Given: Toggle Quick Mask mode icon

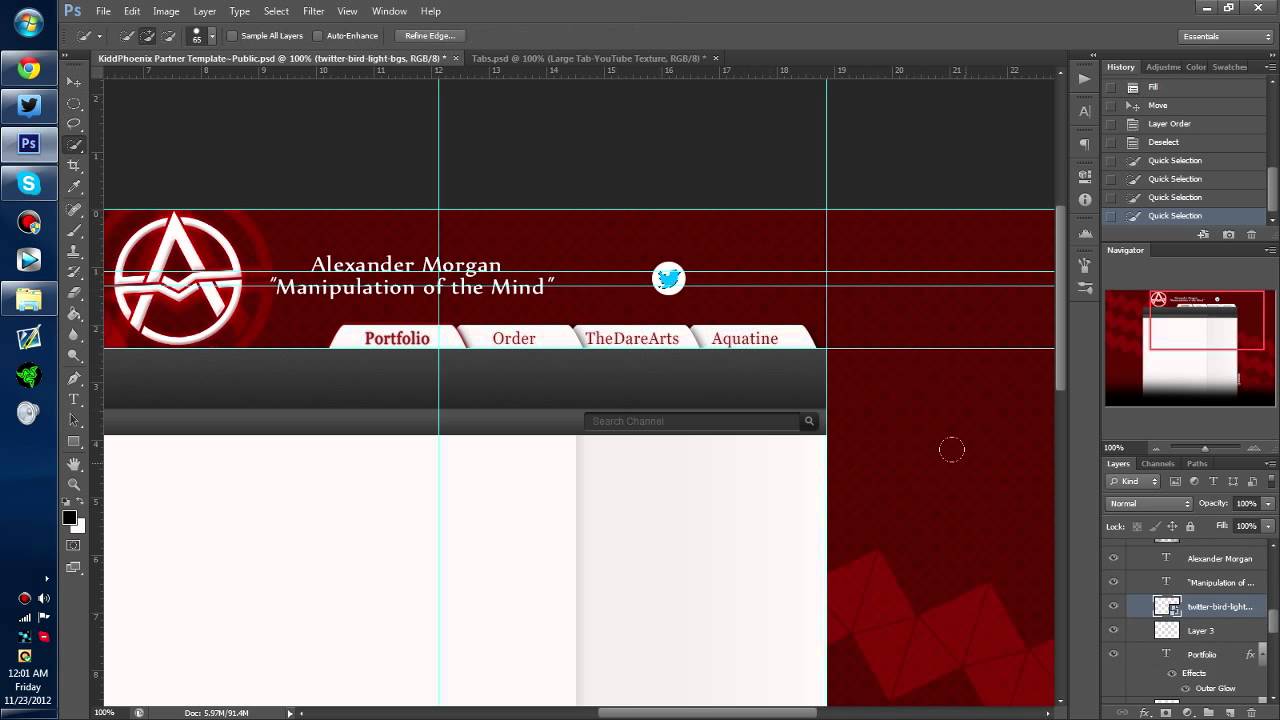Looking at the screenshot, I should tap(73, 545).
